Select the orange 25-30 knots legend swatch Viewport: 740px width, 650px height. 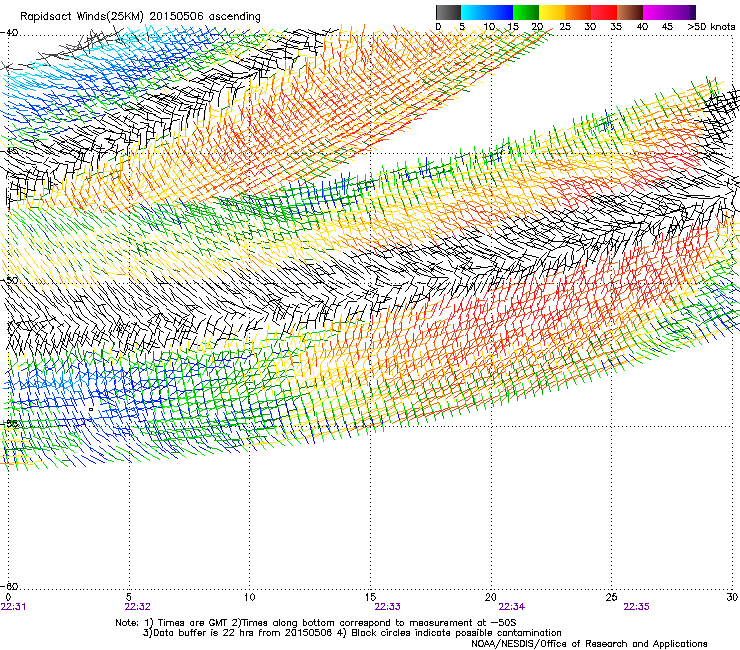tap(578, 12)
